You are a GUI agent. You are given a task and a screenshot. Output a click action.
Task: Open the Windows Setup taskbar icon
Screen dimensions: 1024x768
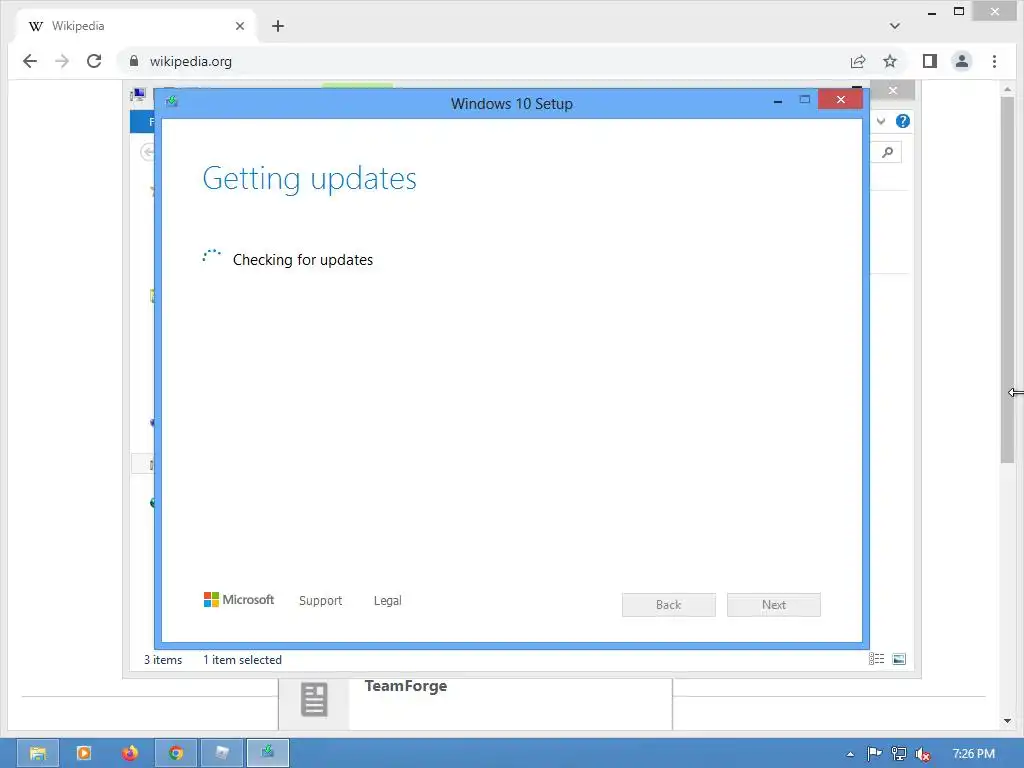pyautogui.click(x=268, y=753)
